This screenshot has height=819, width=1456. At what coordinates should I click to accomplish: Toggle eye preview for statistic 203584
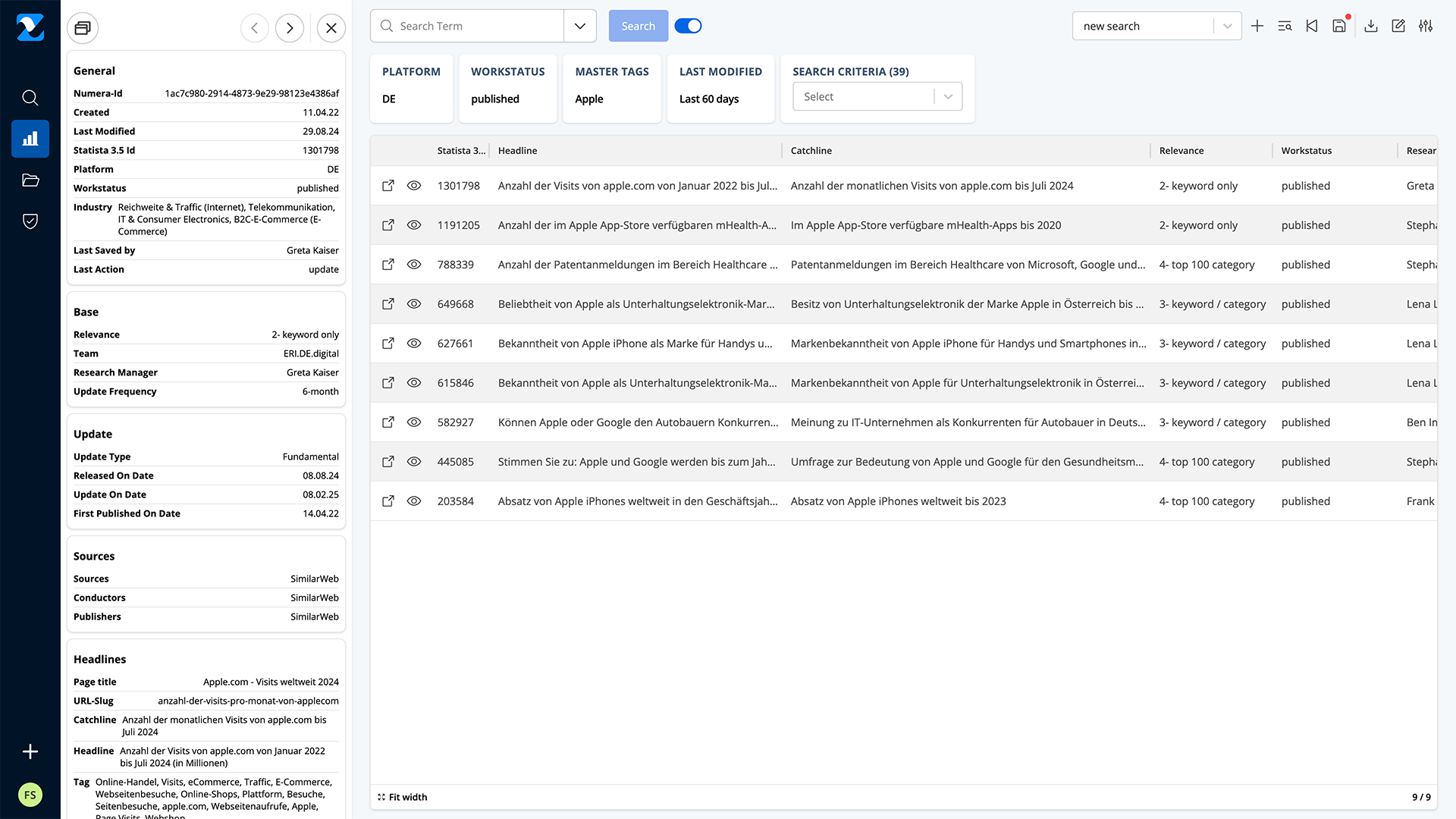(414, 501)
